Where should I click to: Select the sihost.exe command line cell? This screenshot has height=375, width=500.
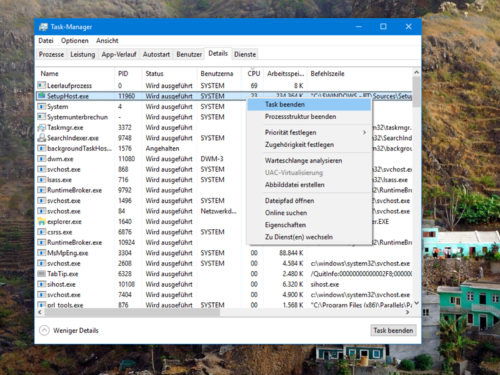[325, 284]
